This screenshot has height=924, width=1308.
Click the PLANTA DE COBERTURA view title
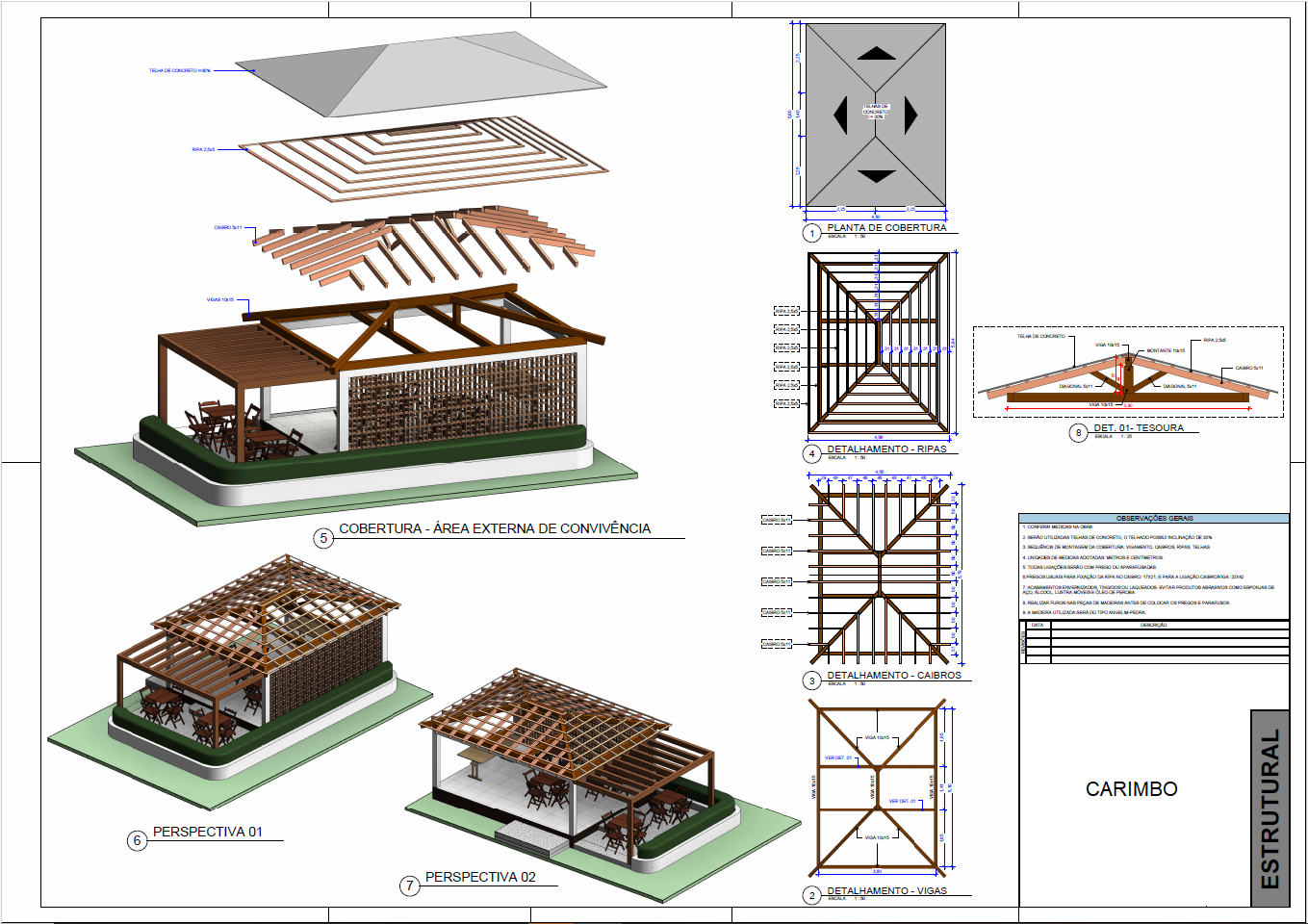[x=886, y=228]
